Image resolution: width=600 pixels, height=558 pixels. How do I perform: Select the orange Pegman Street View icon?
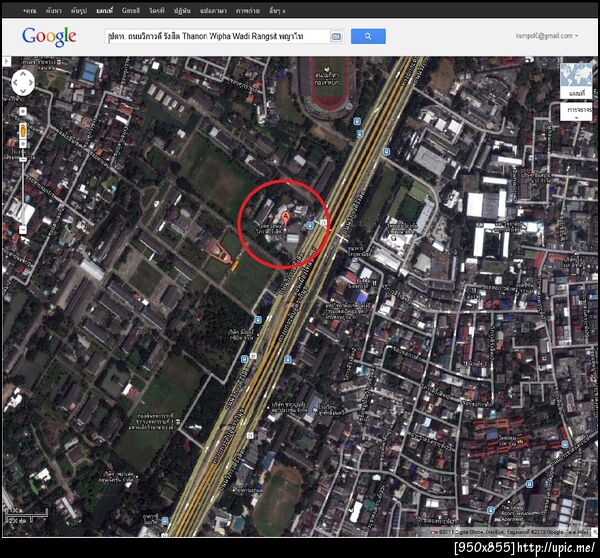coord(23,131)
